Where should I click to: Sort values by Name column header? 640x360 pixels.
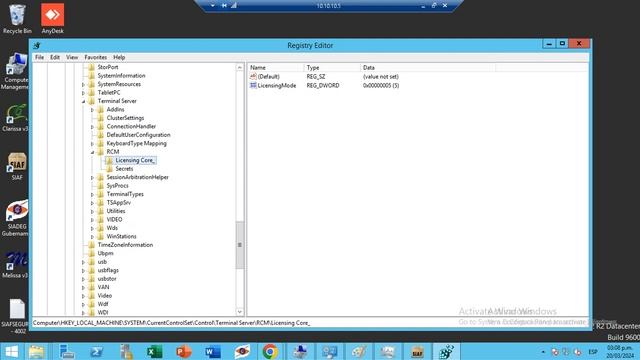[x=276, y=68]
